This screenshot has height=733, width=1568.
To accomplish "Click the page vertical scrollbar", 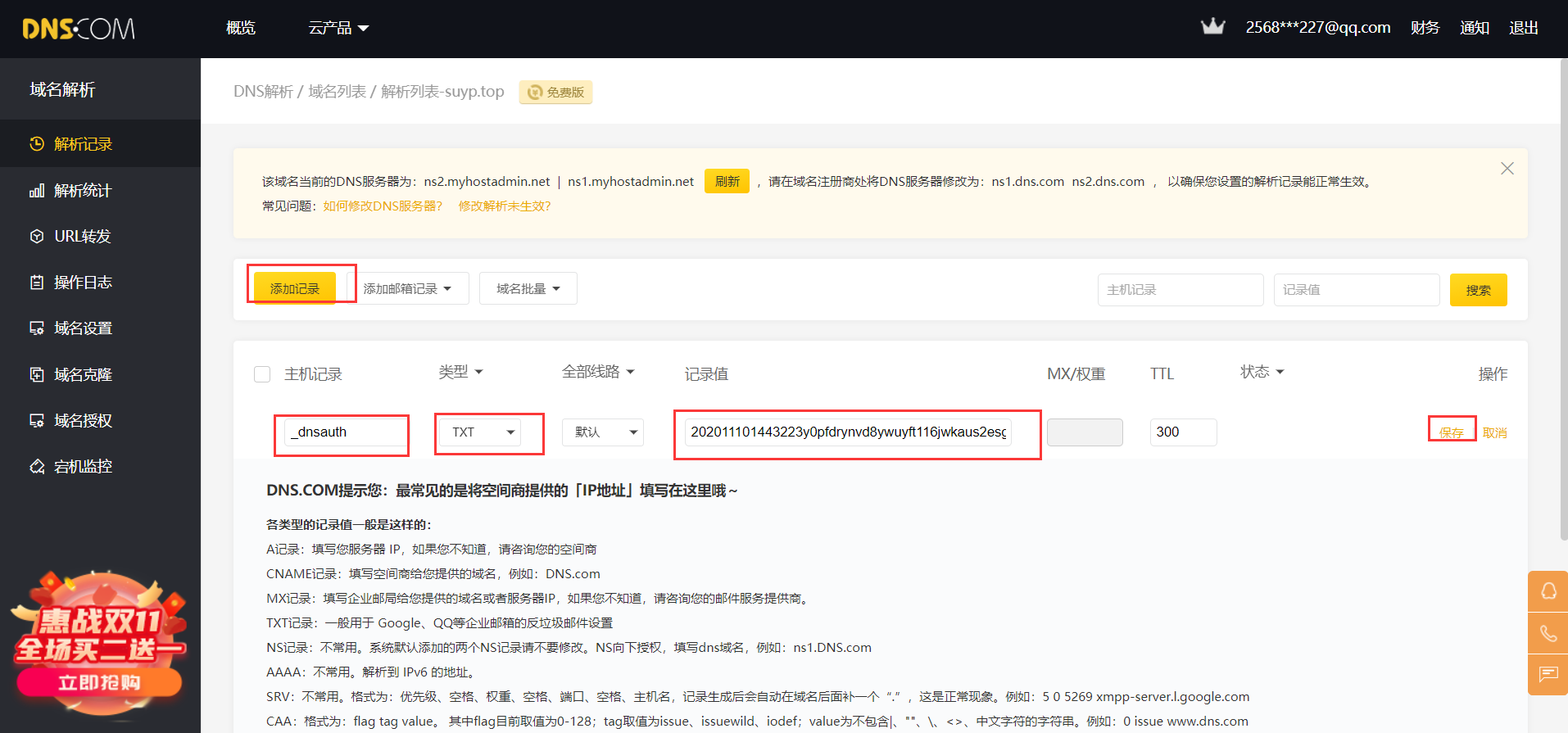I will pyautogui.click(x=1564, y=299).
